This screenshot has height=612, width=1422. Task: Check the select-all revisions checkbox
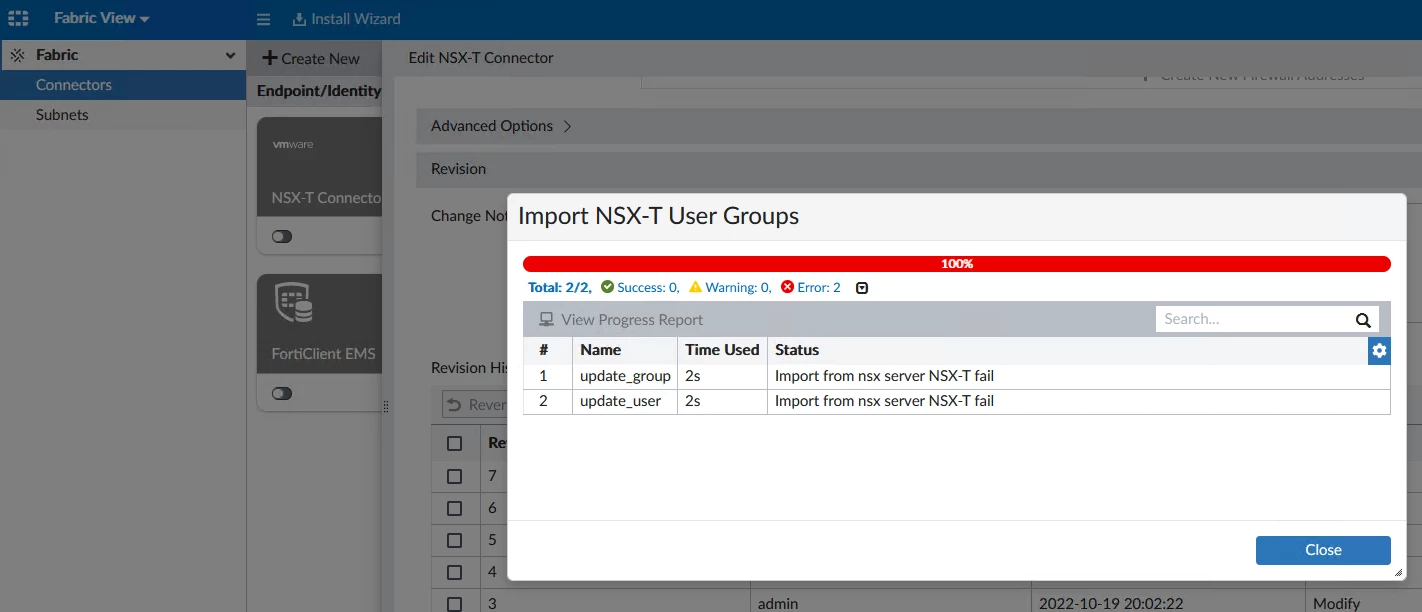(x=454, y=443)
